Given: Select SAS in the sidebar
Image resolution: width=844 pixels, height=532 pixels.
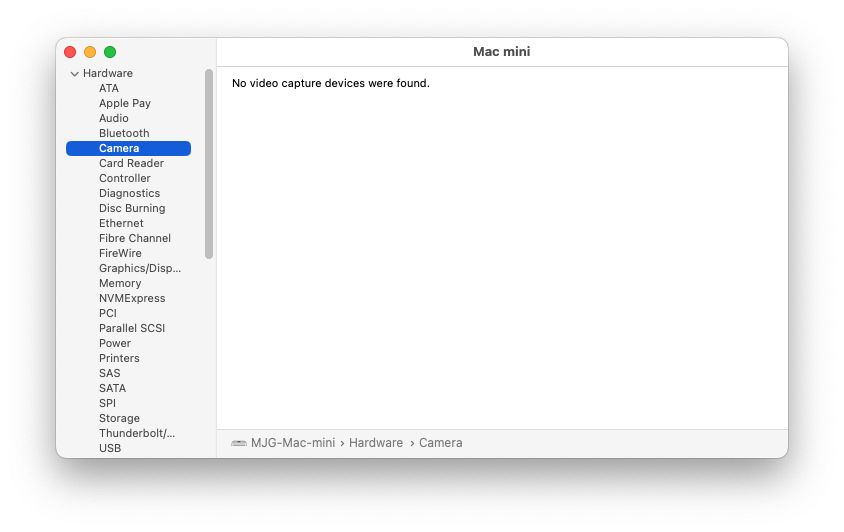Looking at the screenshot, I should pos(109,374).
